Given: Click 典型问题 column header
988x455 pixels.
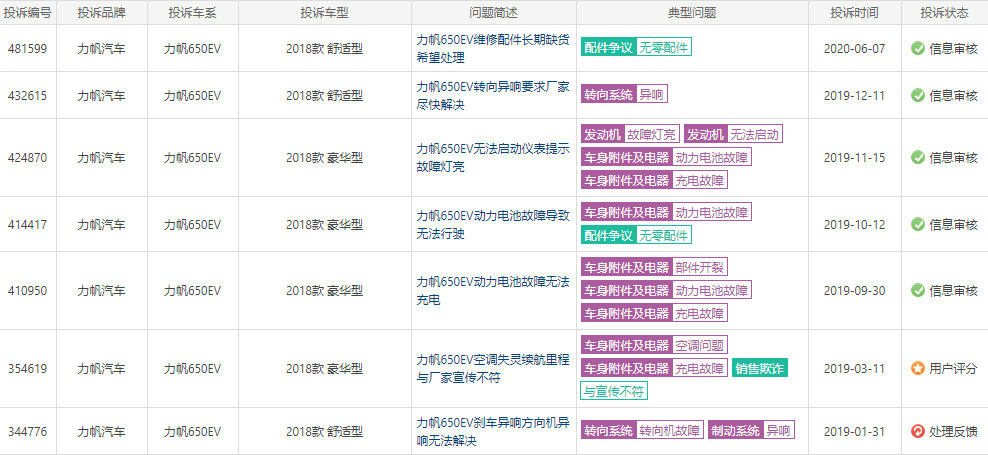Looking at the screenshot, I should coord(692,13).
